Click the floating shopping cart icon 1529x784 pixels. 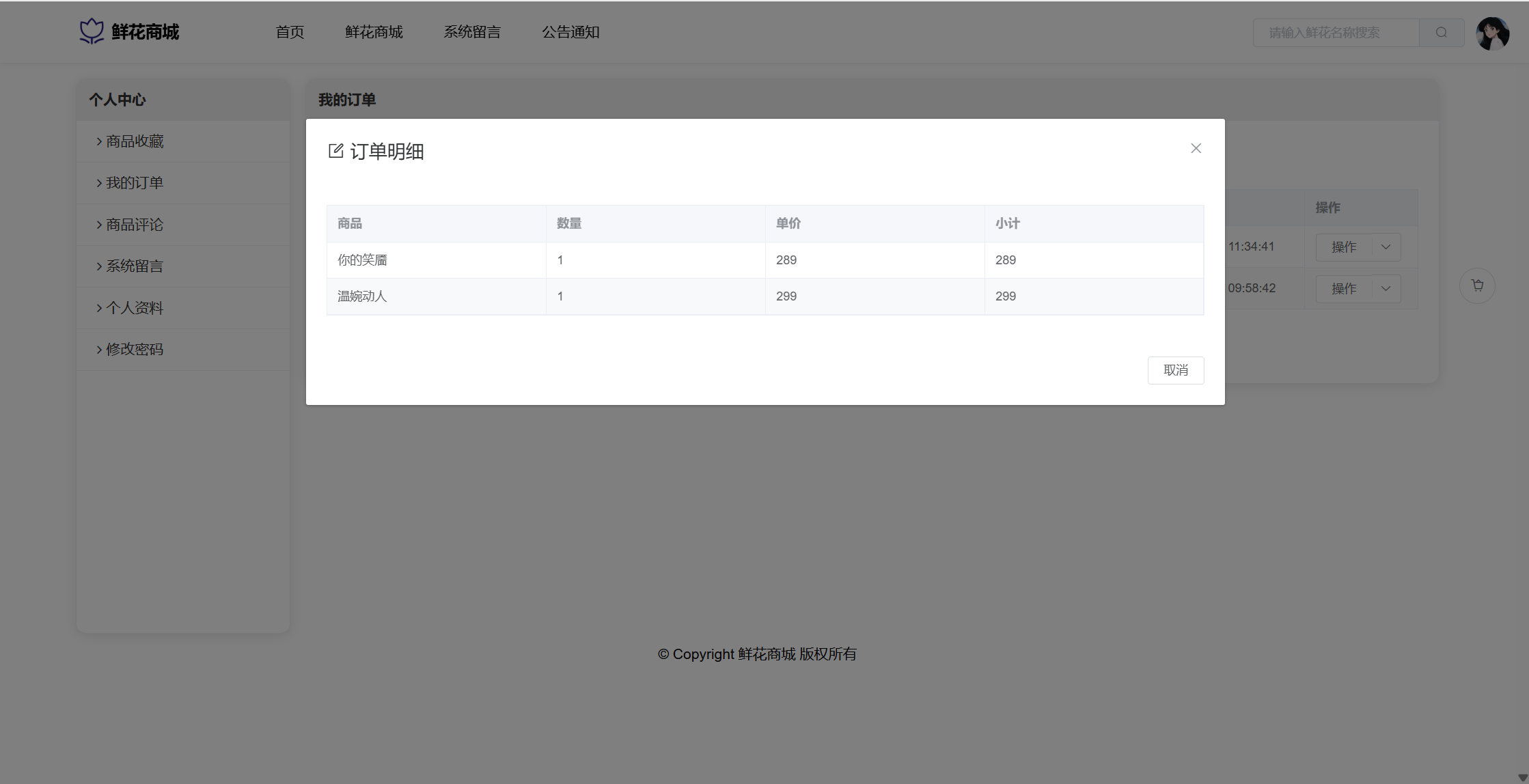[1477, 285]
